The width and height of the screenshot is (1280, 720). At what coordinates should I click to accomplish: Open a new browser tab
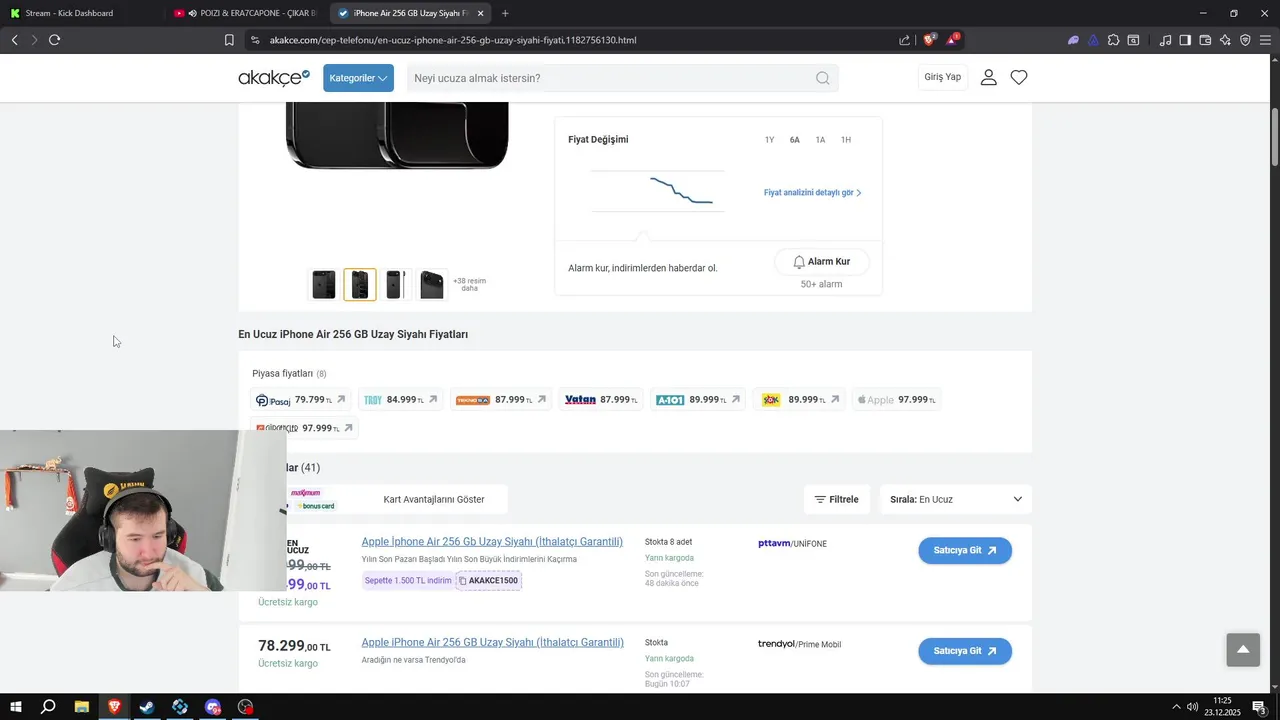505,13
